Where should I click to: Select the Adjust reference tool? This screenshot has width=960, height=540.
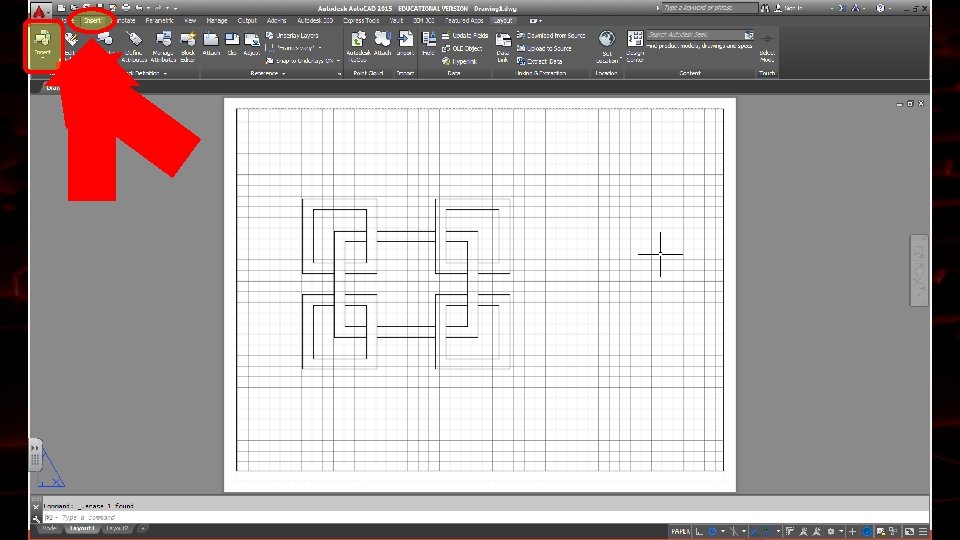point(252,44)
